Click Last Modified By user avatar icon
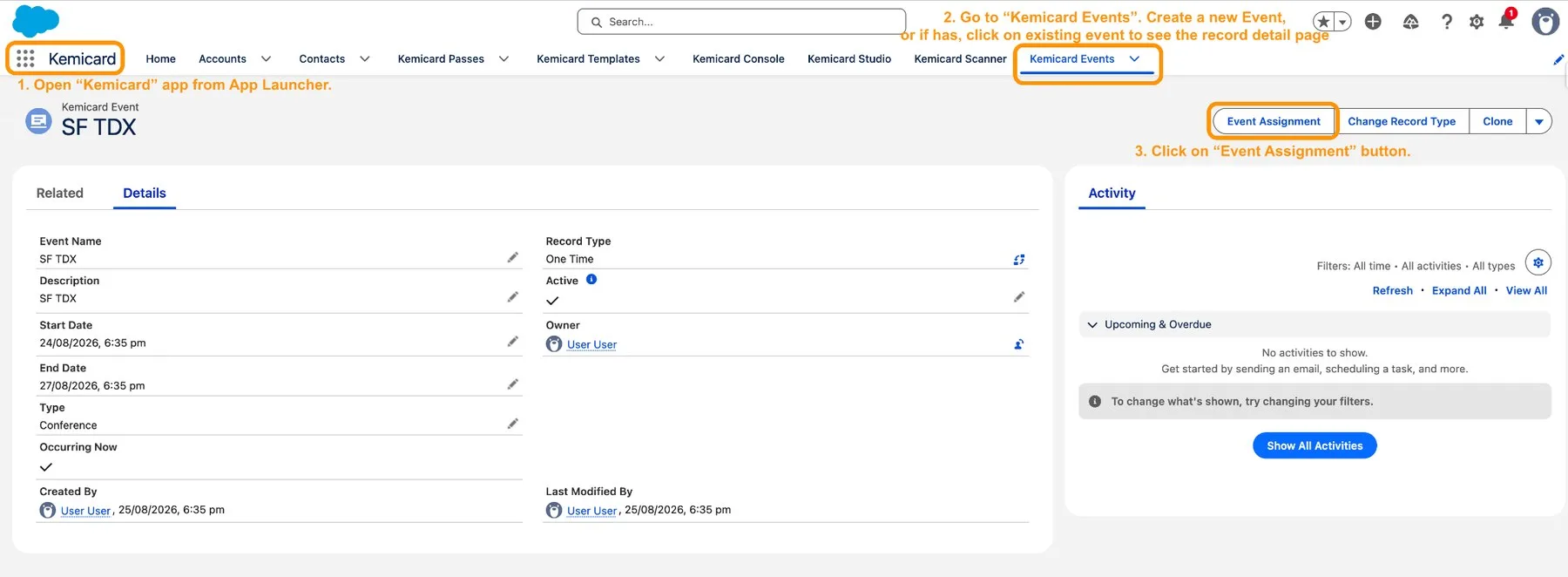1568x577 pixels. (554, 511)
